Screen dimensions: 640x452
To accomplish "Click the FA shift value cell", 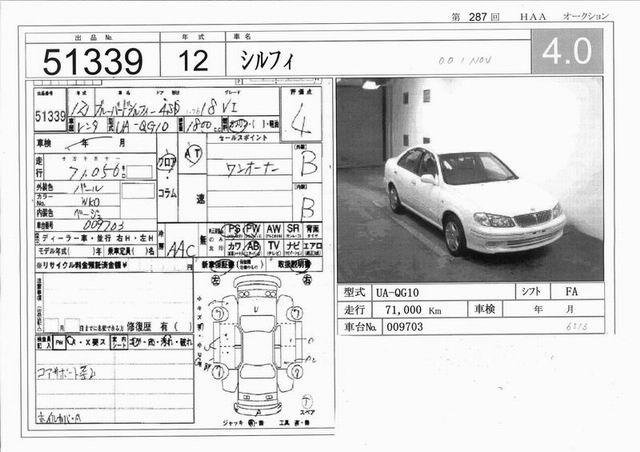I will pyautogui.click(x=574, y=291).
